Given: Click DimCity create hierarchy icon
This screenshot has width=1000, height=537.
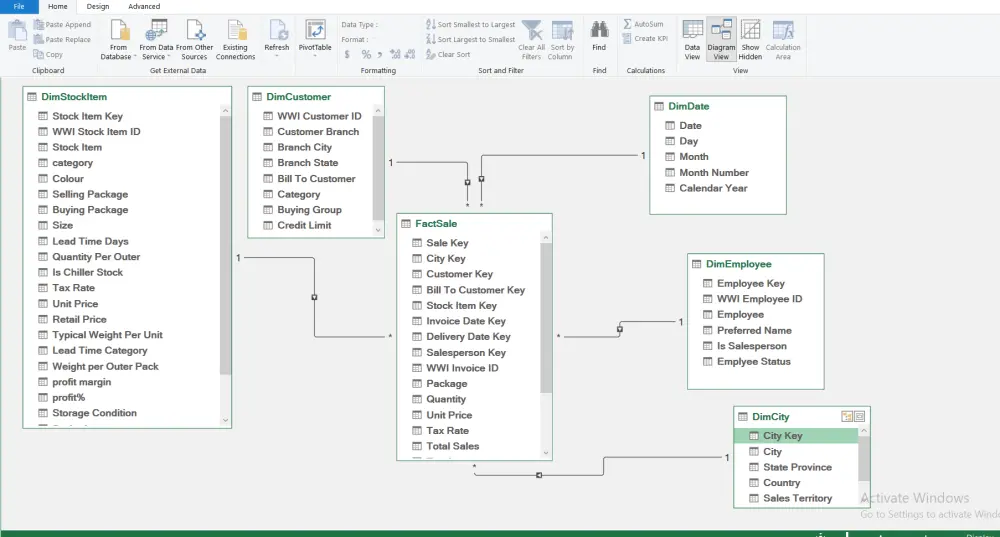Looking at the screenshot, I should [847, 416].
